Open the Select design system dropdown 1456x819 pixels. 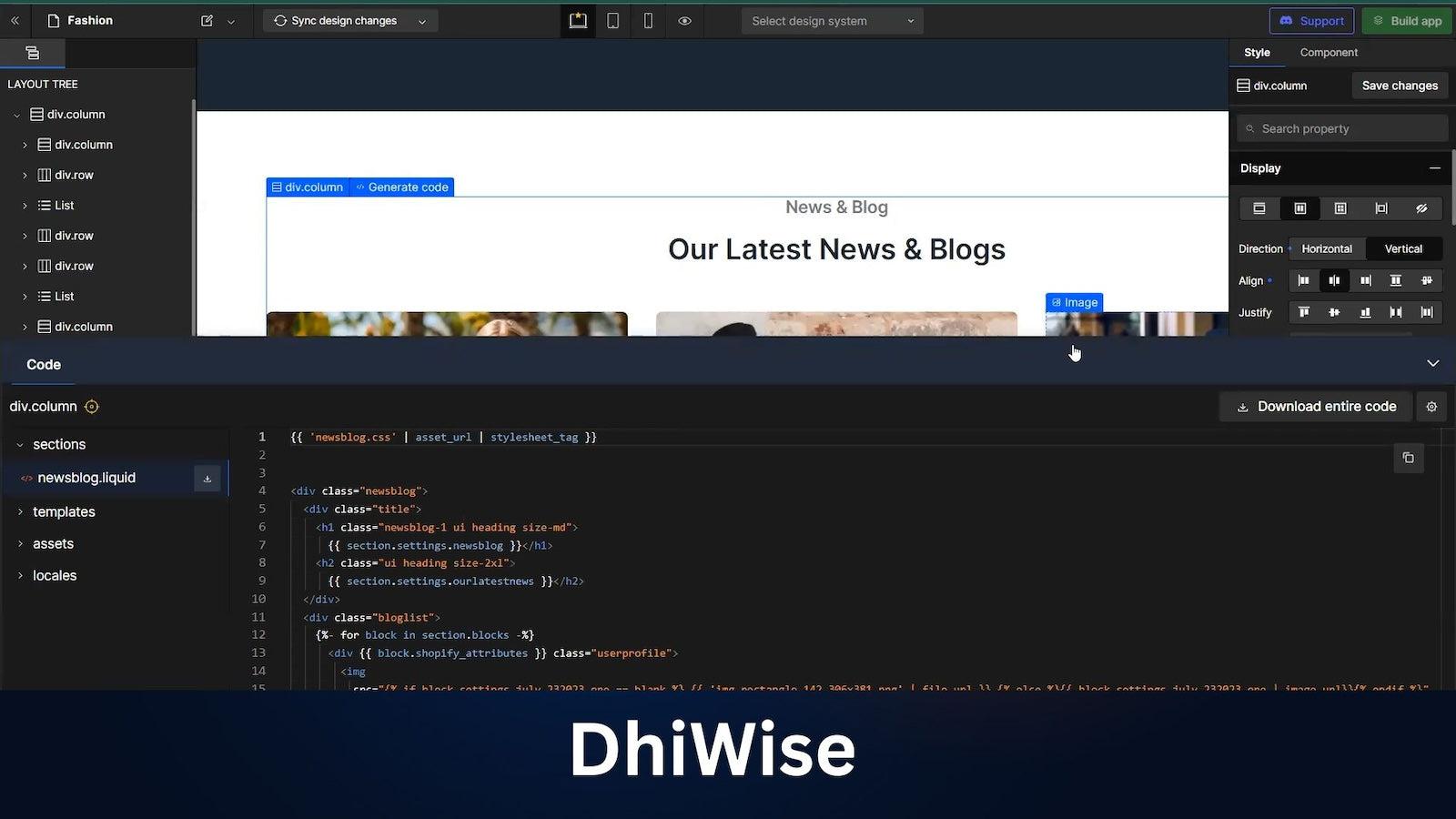pyautogui.click(x=831, y=20)
